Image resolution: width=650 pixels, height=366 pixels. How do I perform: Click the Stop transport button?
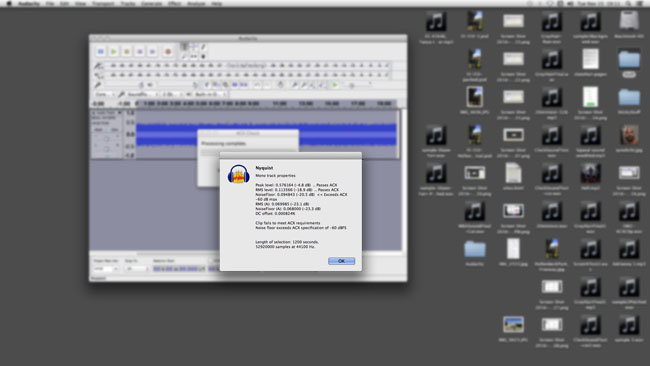tap(126, 52)
